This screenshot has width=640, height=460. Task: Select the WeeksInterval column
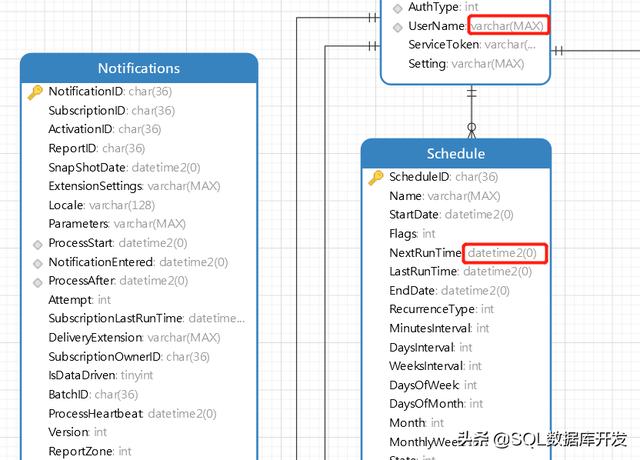436,366
